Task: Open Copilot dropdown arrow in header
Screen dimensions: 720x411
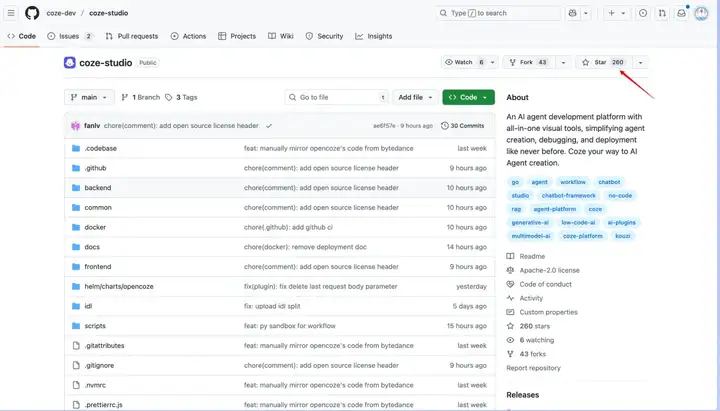Action: click(585, 13)
